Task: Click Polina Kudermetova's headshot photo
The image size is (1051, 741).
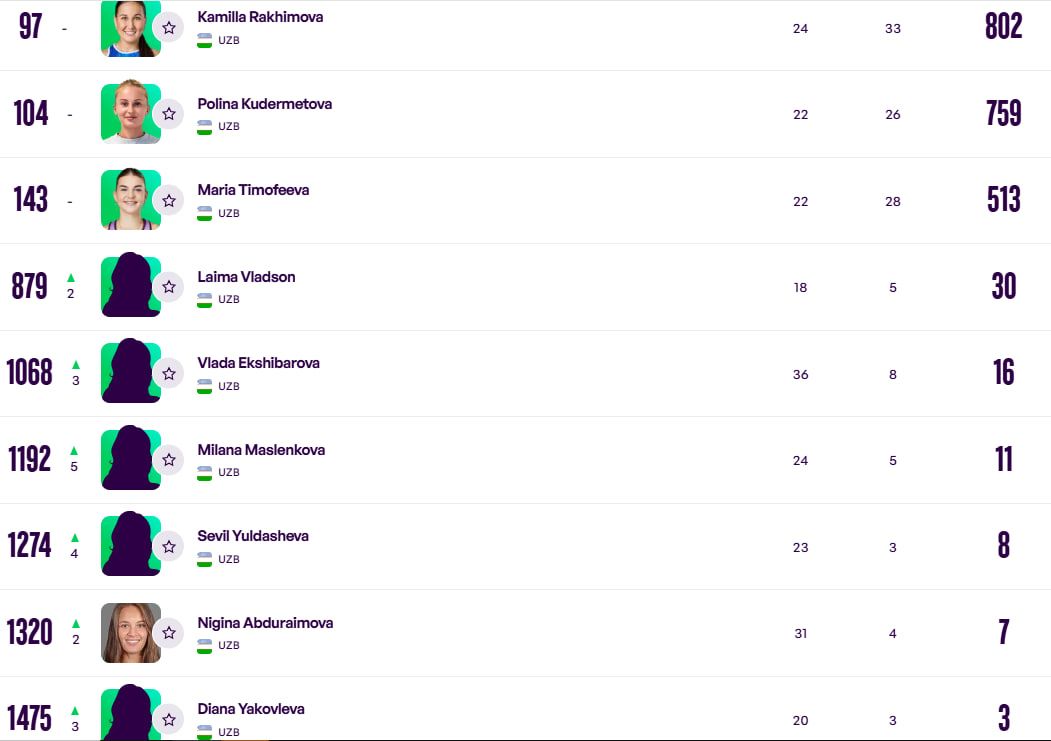Action: coord(130,113)
